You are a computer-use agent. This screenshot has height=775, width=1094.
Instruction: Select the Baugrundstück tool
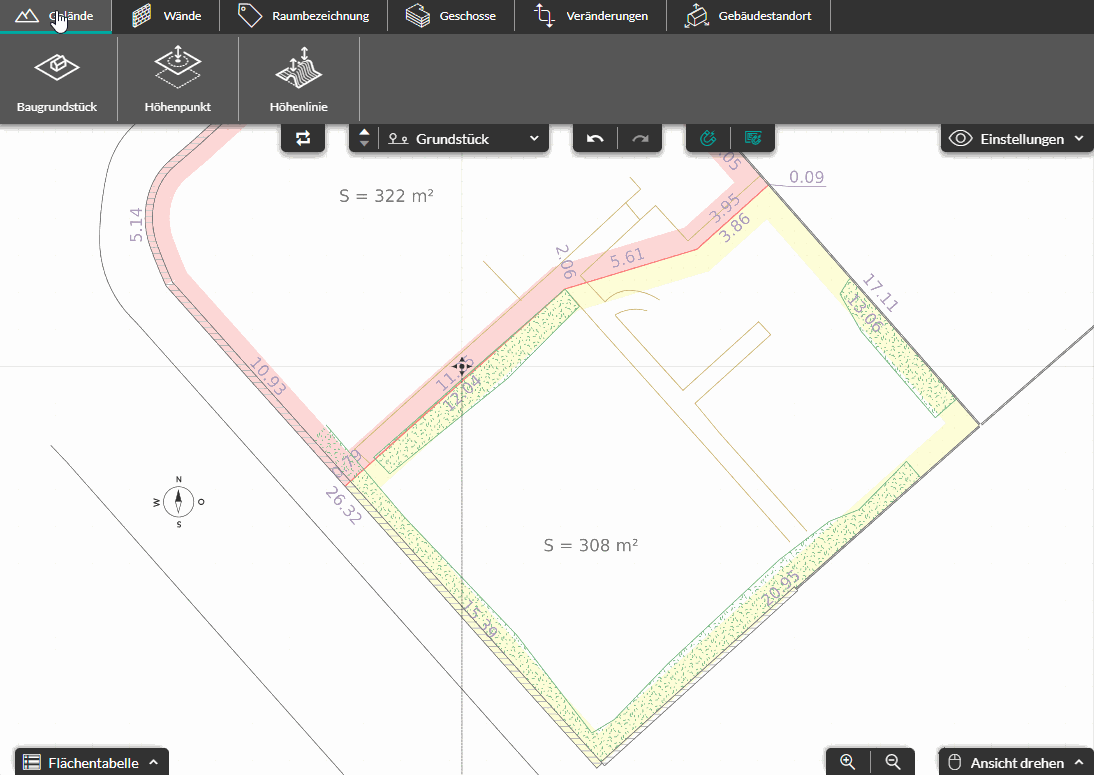(x=57, y=79)
